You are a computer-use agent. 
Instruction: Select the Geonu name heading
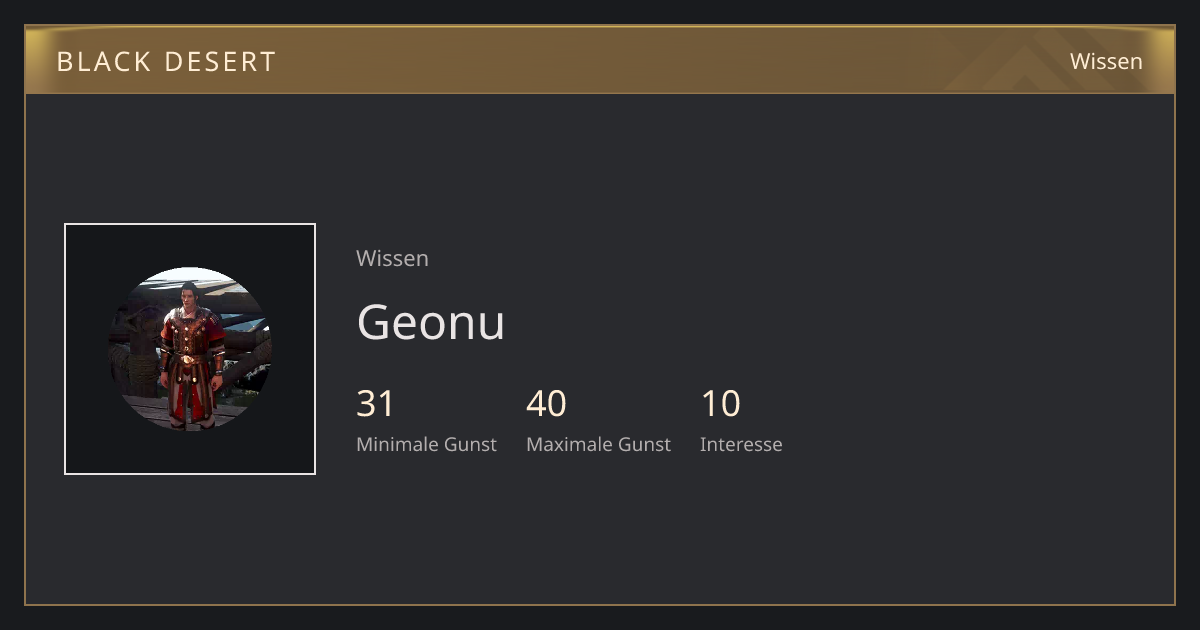click(x=431, y=322)
